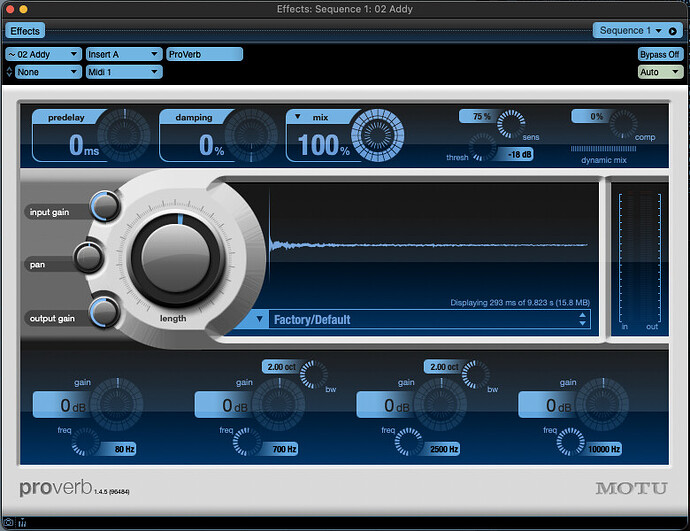This screenshot has width=690, height=531.
Task: Click the ProVerb plug-in name button
Action: click(x=205, y=55)
